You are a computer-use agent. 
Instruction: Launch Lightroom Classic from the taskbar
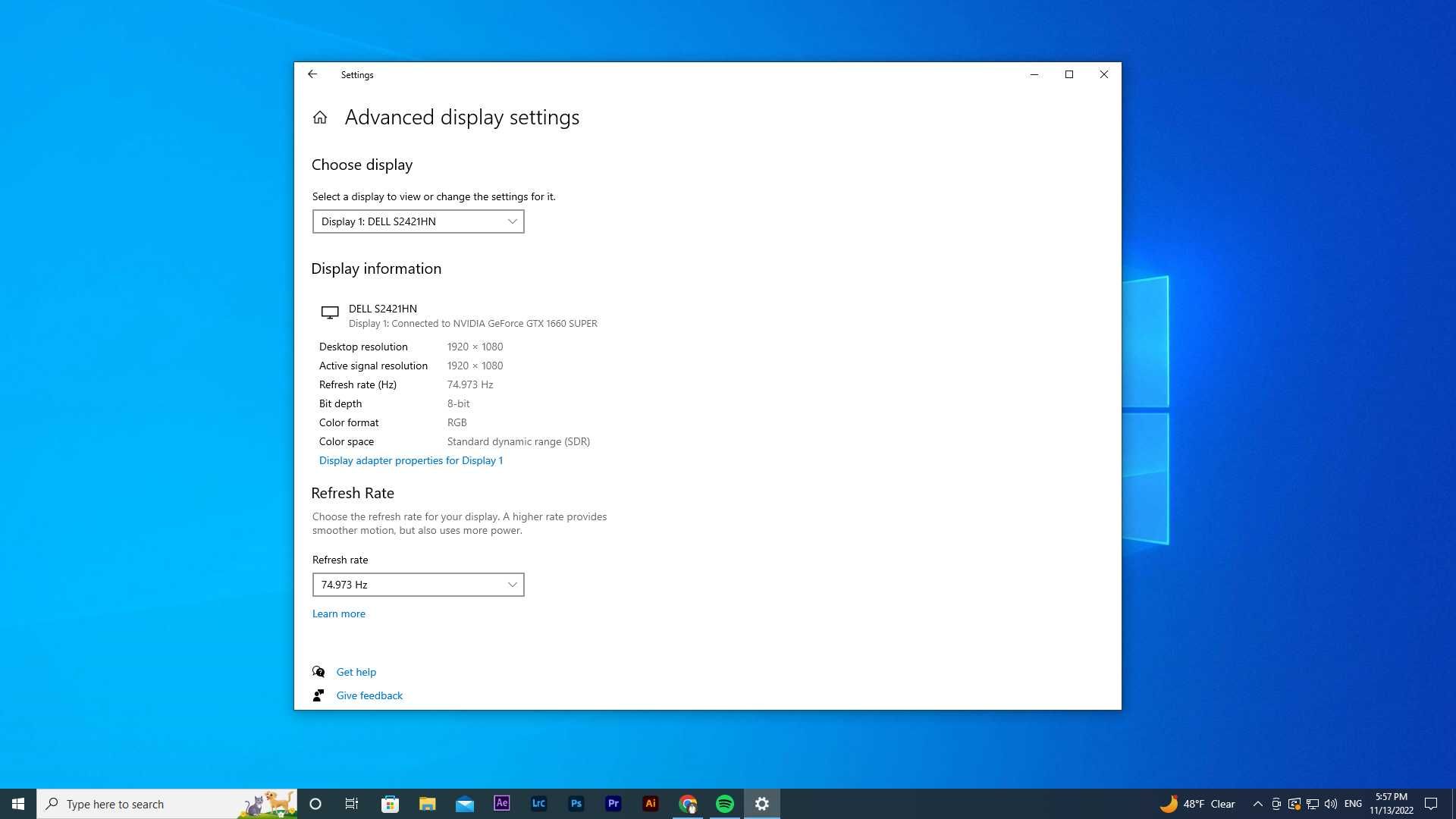(538, 804)
